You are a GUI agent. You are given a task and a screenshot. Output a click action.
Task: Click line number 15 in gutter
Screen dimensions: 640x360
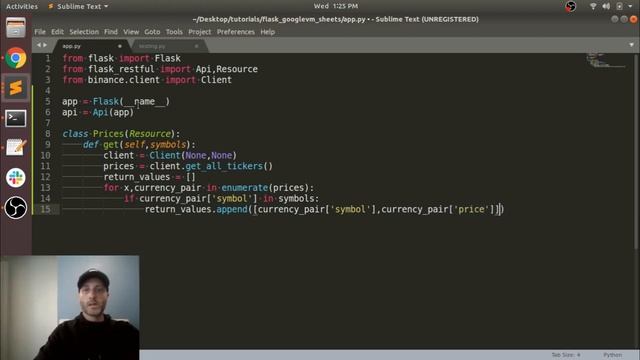45,209
